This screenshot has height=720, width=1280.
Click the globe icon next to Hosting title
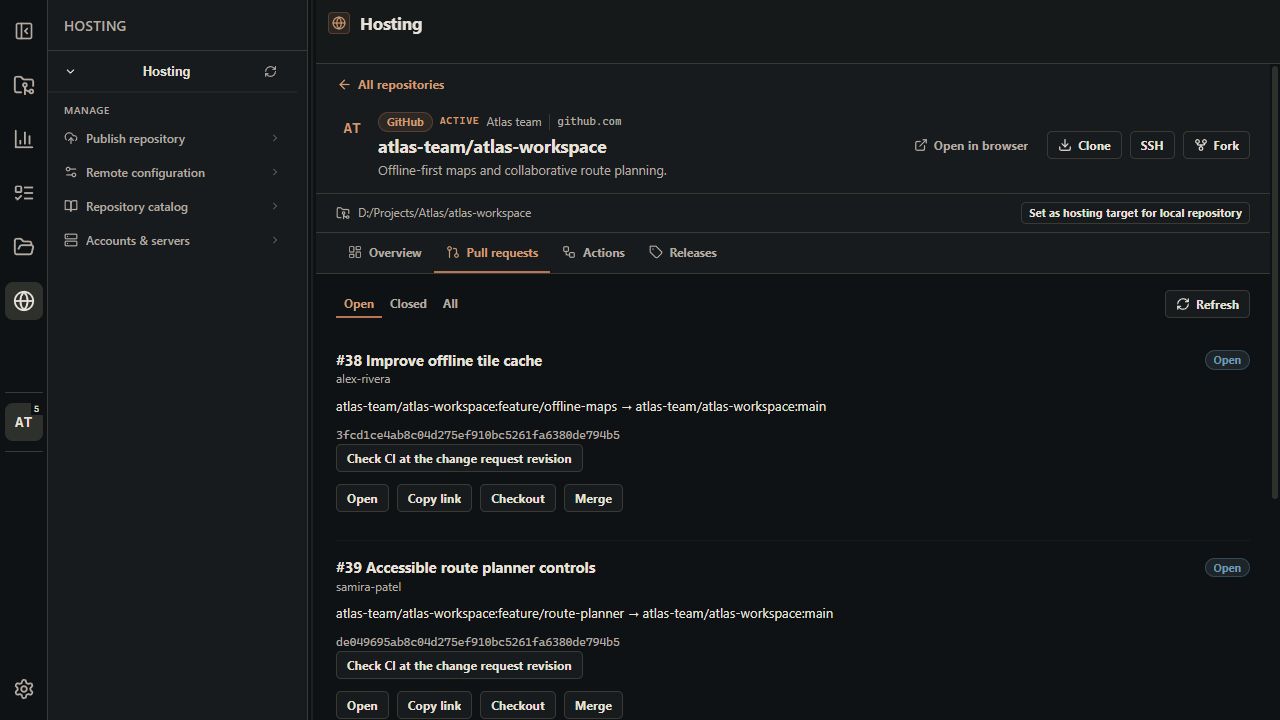(x=339, y=23)
